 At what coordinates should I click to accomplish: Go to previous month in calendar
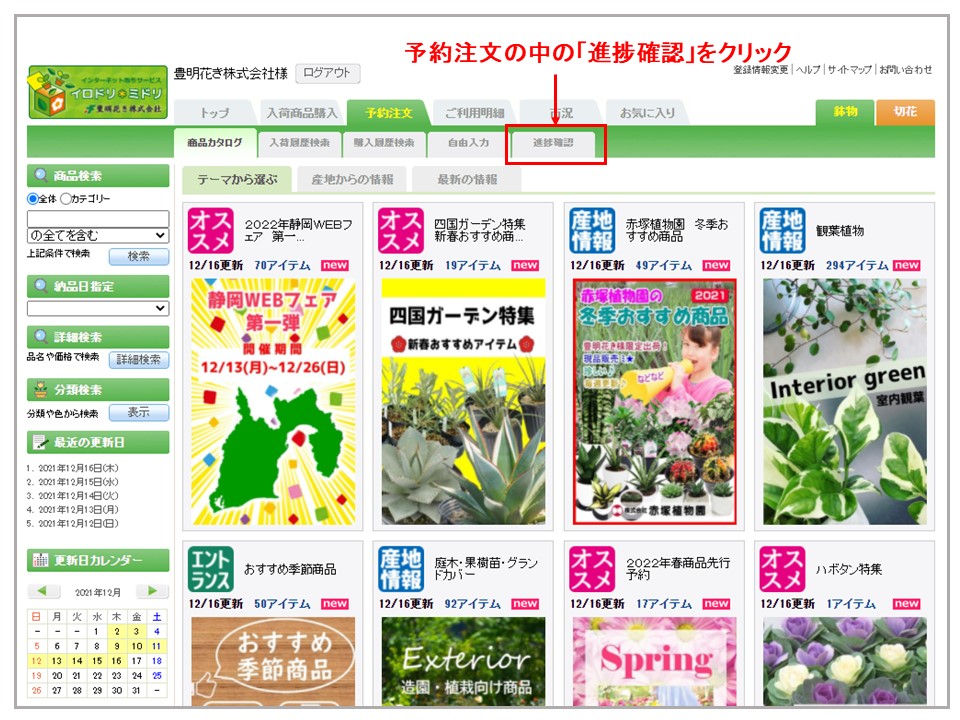44,591
